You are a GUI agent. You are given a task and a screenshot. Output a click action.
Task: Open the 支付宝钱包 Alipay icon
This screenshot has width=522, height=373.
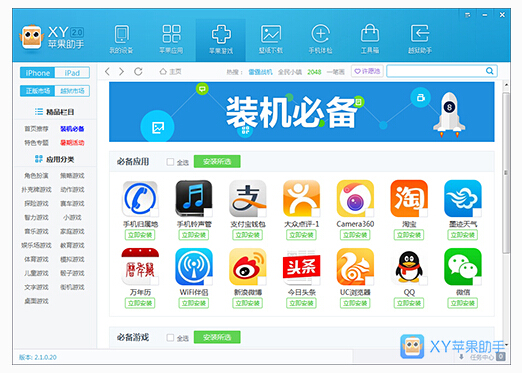pyautogui.click(x=247, y=199)
